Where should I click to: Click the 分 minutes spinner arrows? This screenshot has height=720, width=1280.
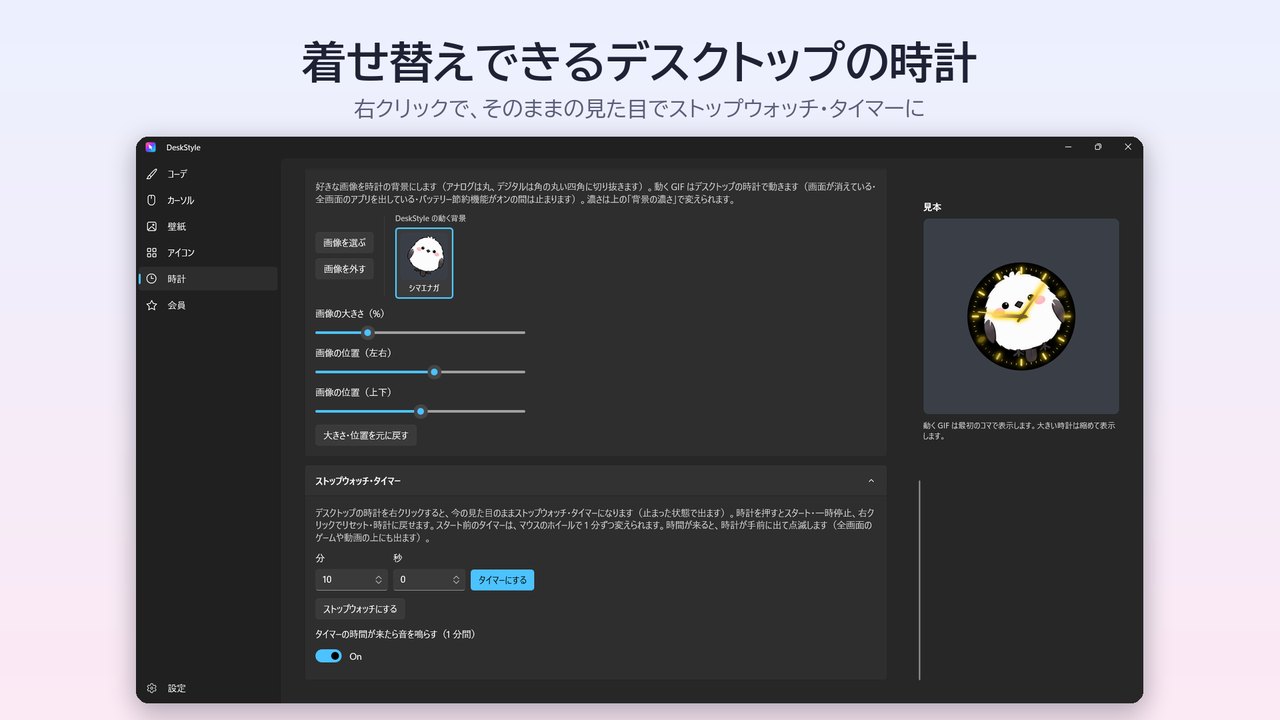coord(379,580)
